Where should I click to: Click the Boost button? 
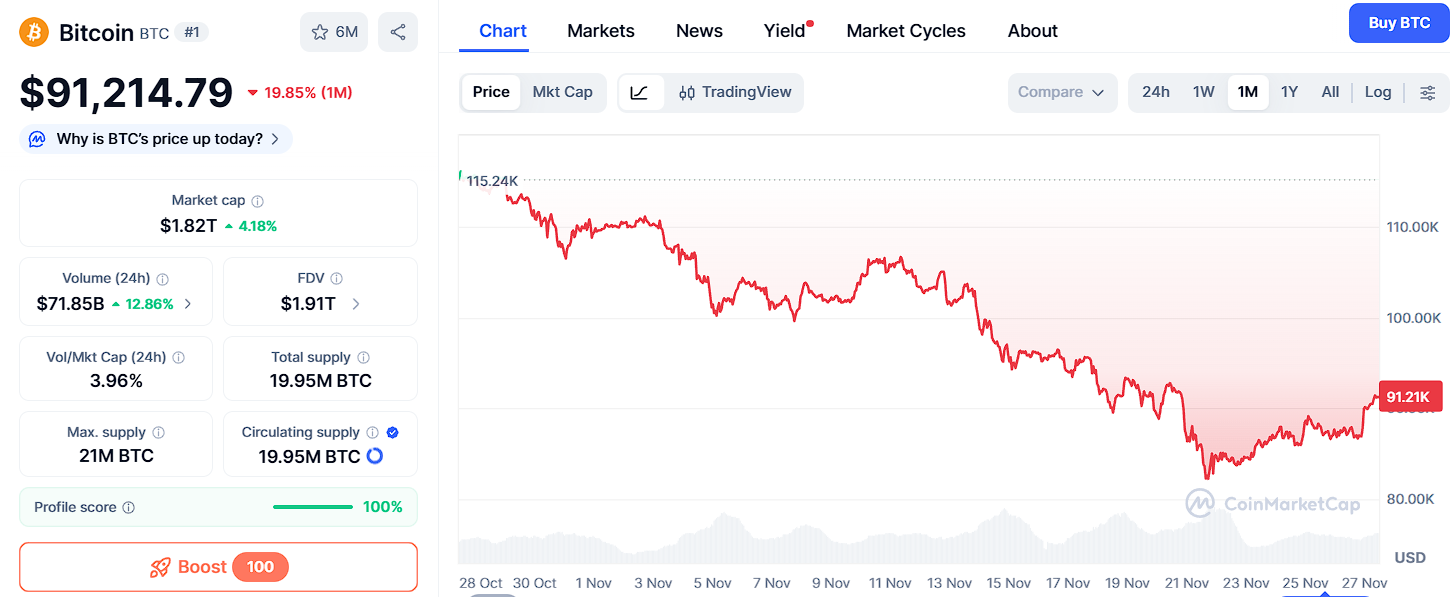[218, 567]
